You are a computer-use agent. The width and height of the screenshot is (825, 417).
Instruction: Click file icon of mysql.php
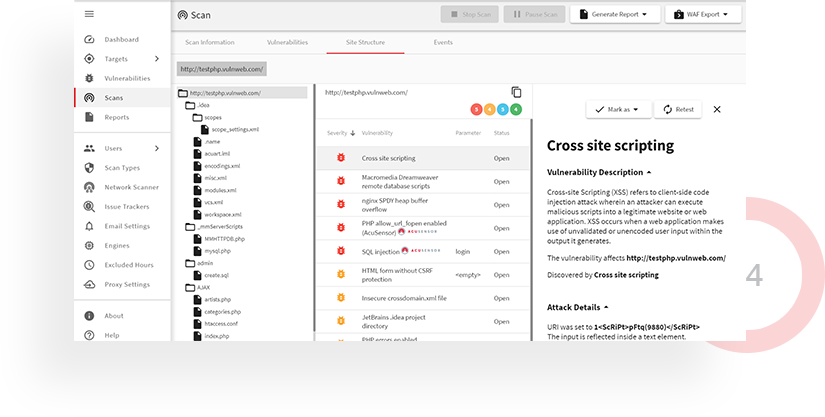pyautogui.click(x=197, y=251)
